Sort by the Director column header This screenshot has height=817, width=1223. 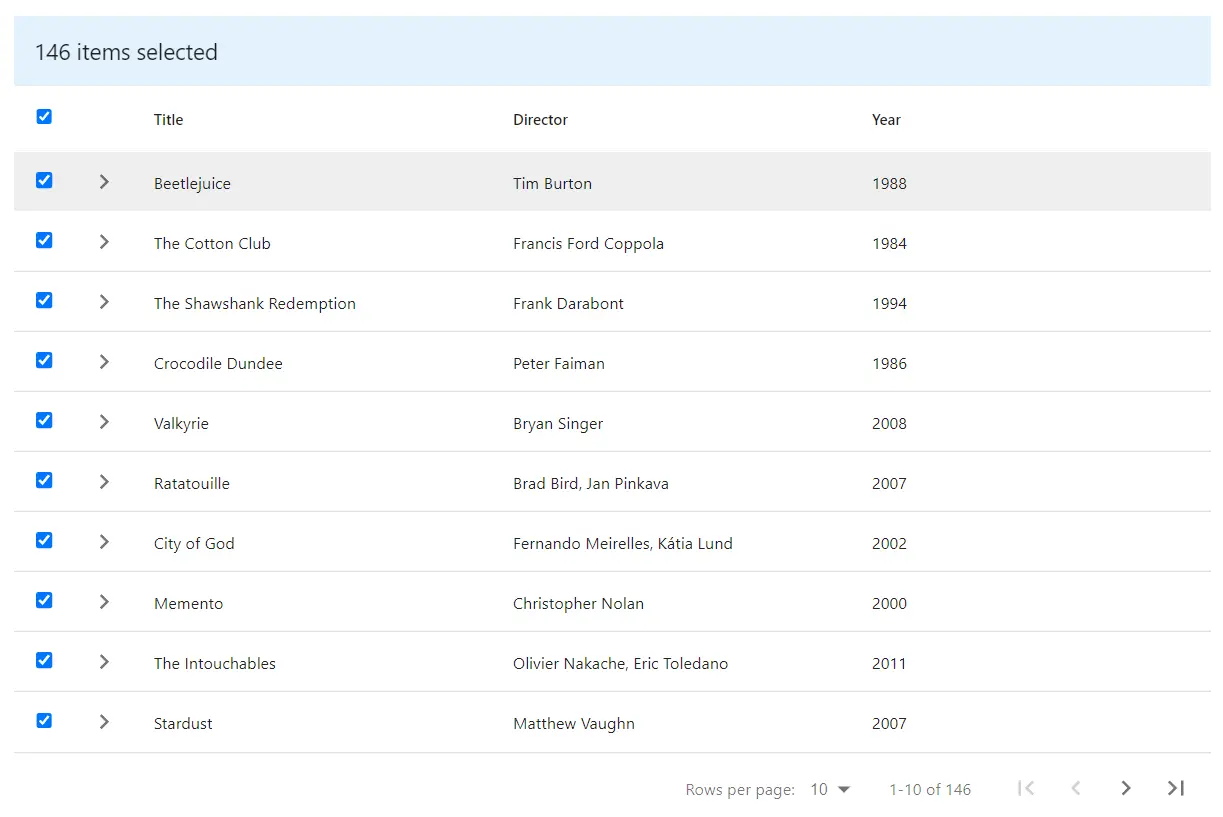[540, 120]
